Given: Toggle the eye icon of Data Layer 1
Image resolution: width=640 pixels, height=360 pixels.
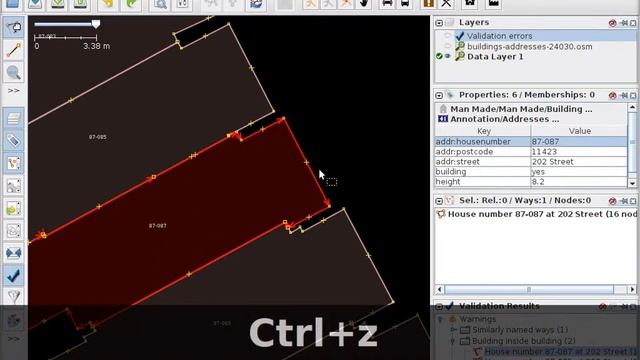Looking at the screenshot, I should (x=448, y=56).
